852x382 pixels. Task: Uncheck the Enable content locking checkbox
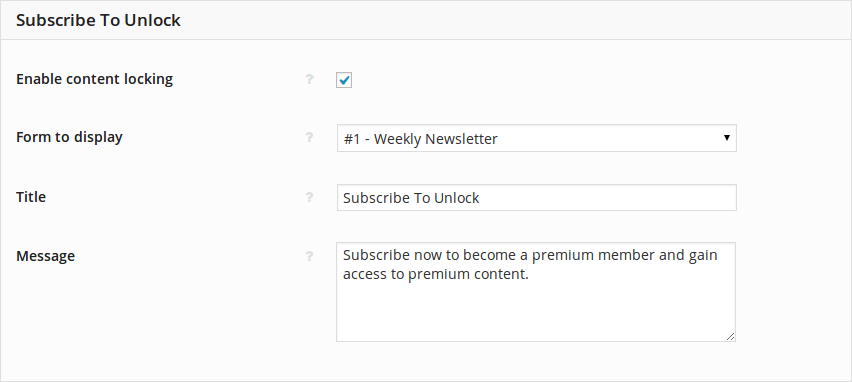[344, 80]
